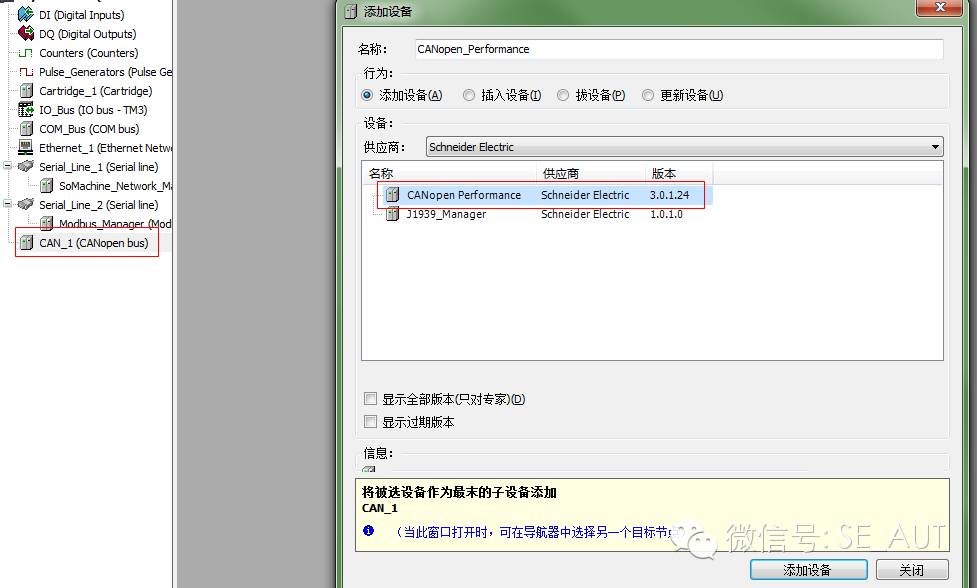977x588 pixels.
Task: Click the Pulse_Generators node icon
Action: [26, 72]
